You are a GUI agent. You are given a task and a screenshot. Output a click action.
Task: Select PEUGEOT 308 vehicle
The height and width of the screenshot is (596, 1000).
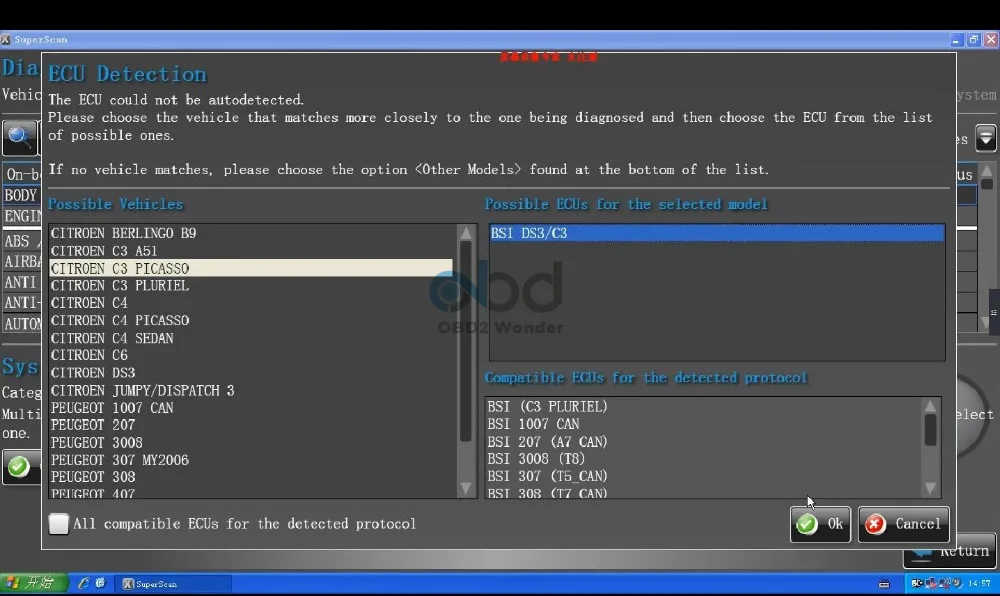[251, 477]
